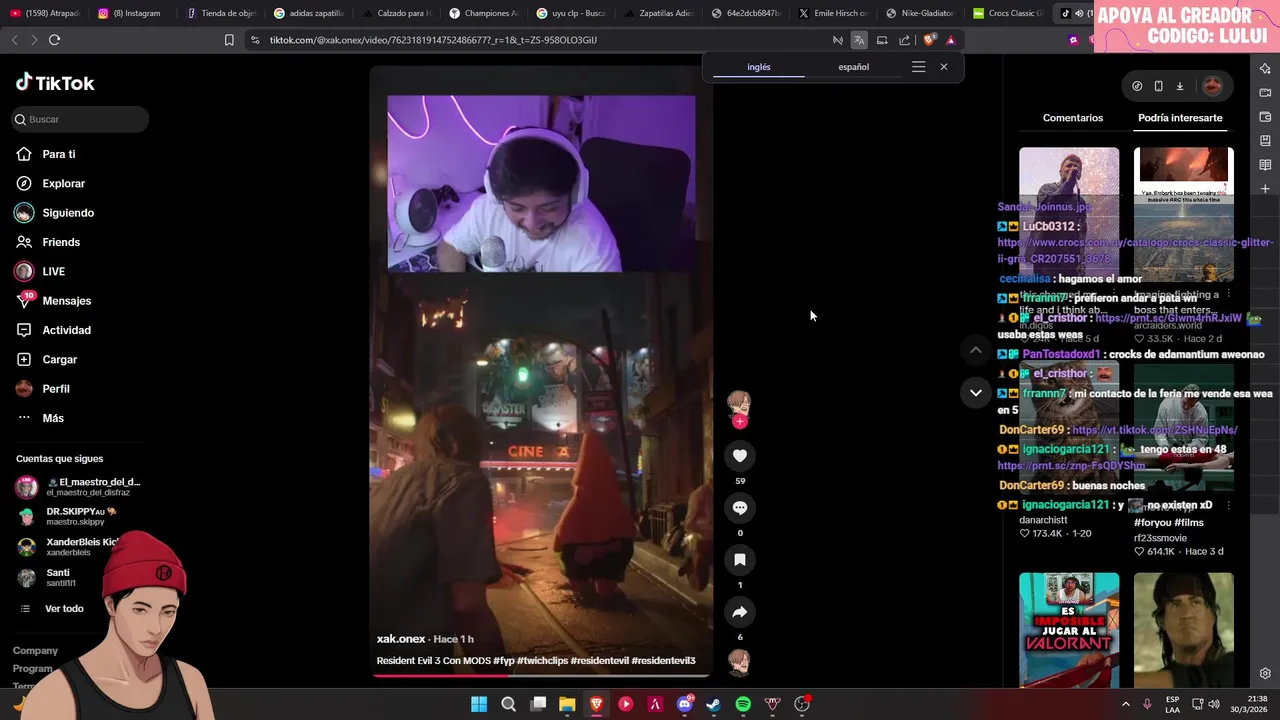Like the video with the heart icon
This screenshot has width=1280, height=720.
pyautogui.click(x=740, y=456)
